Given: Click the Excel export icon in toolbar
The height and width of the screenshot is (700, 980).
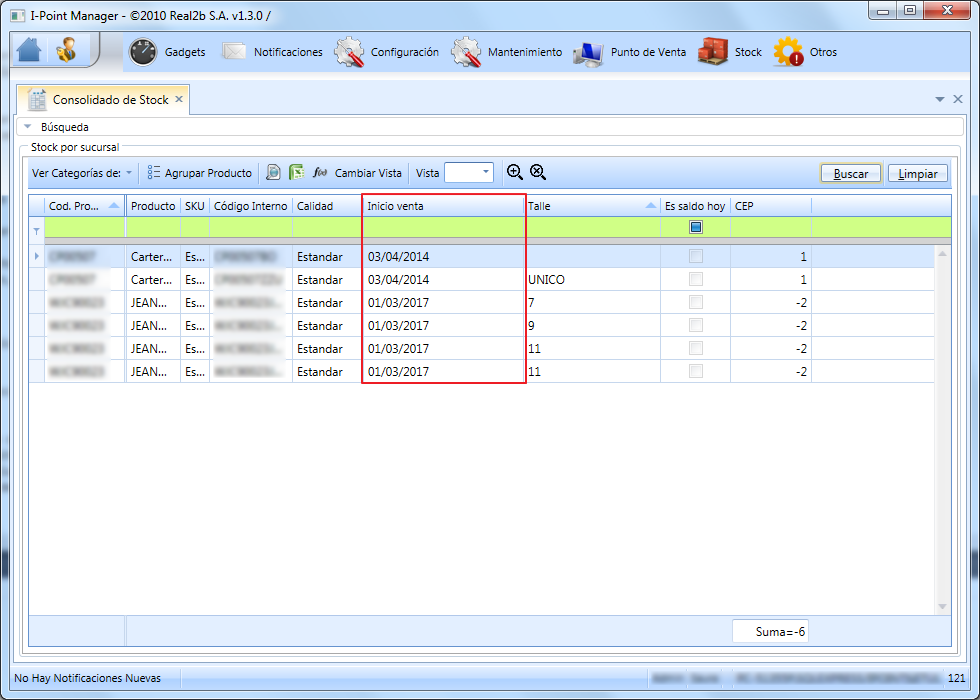Looking at the screenshot, I should (x=296, y=172).
